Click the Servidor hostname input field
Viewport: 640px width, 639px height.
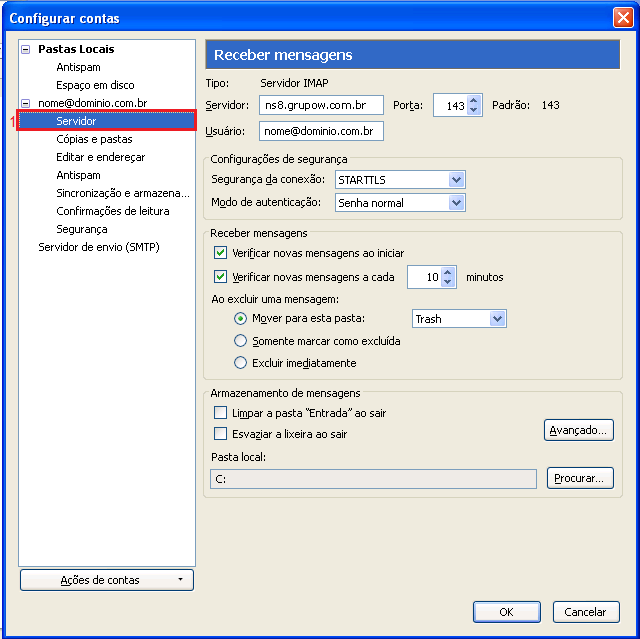(321, 105)
